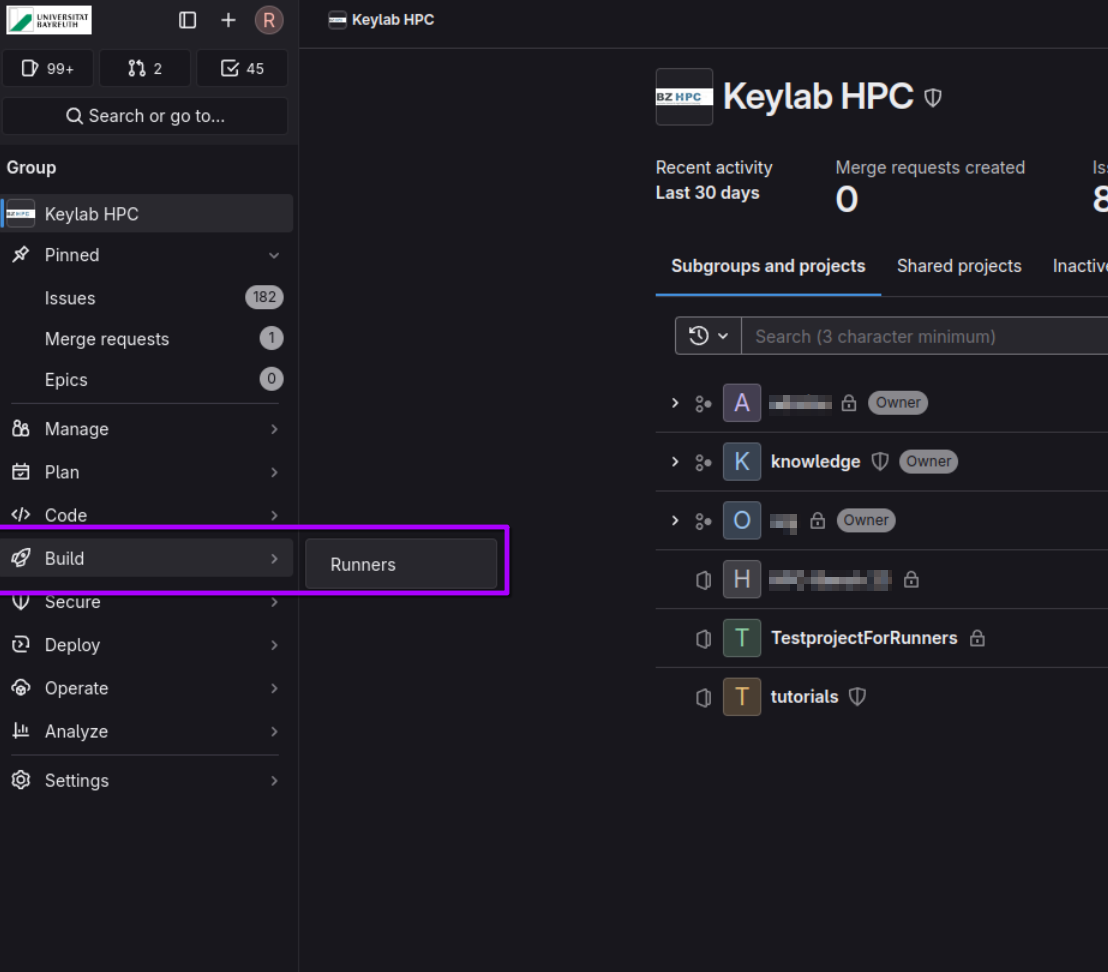Open the create new plus menu

tap(228, 20)
